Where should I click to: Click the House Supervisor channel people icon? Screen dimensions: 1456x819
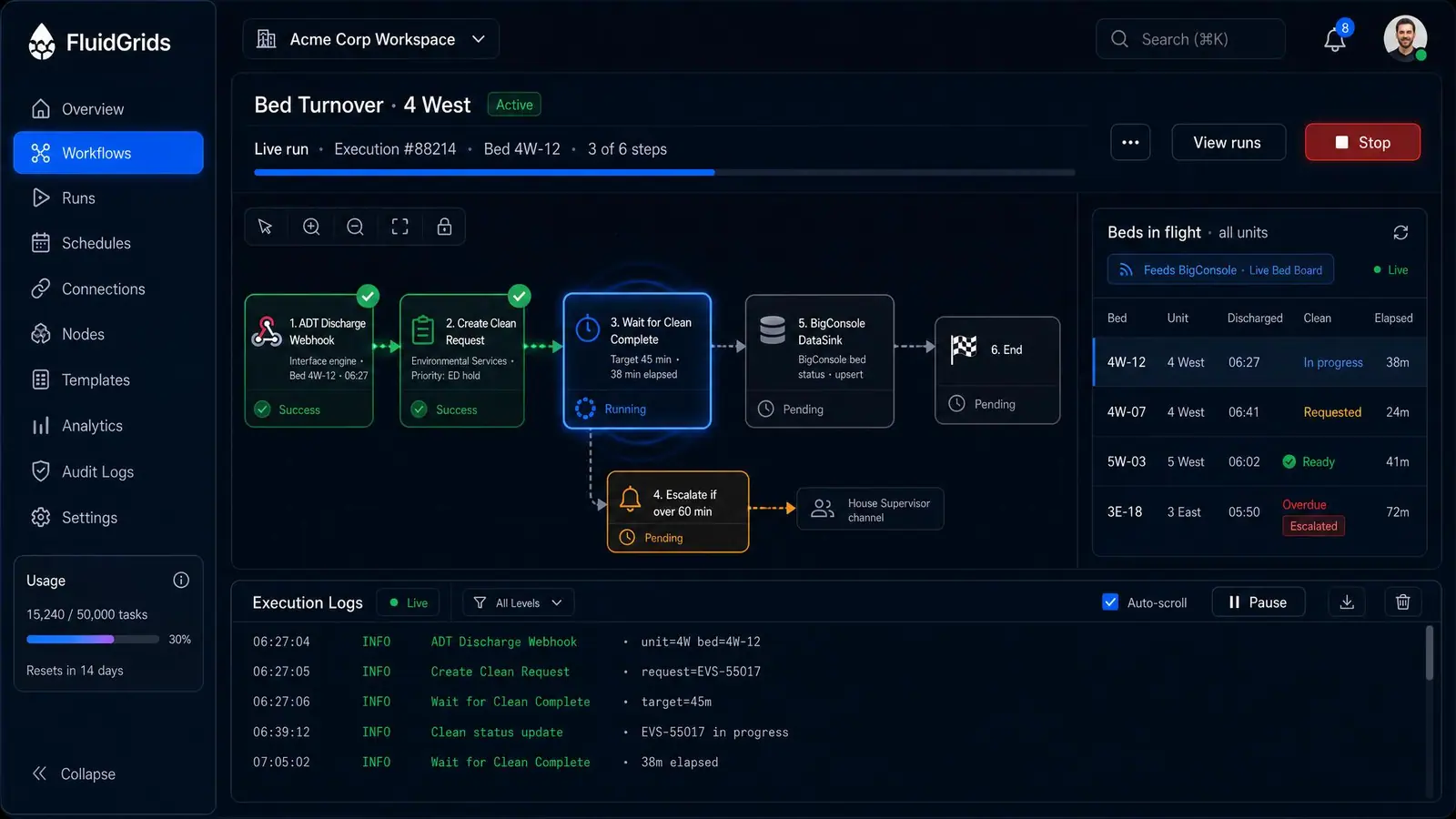[x=823, y=509]
